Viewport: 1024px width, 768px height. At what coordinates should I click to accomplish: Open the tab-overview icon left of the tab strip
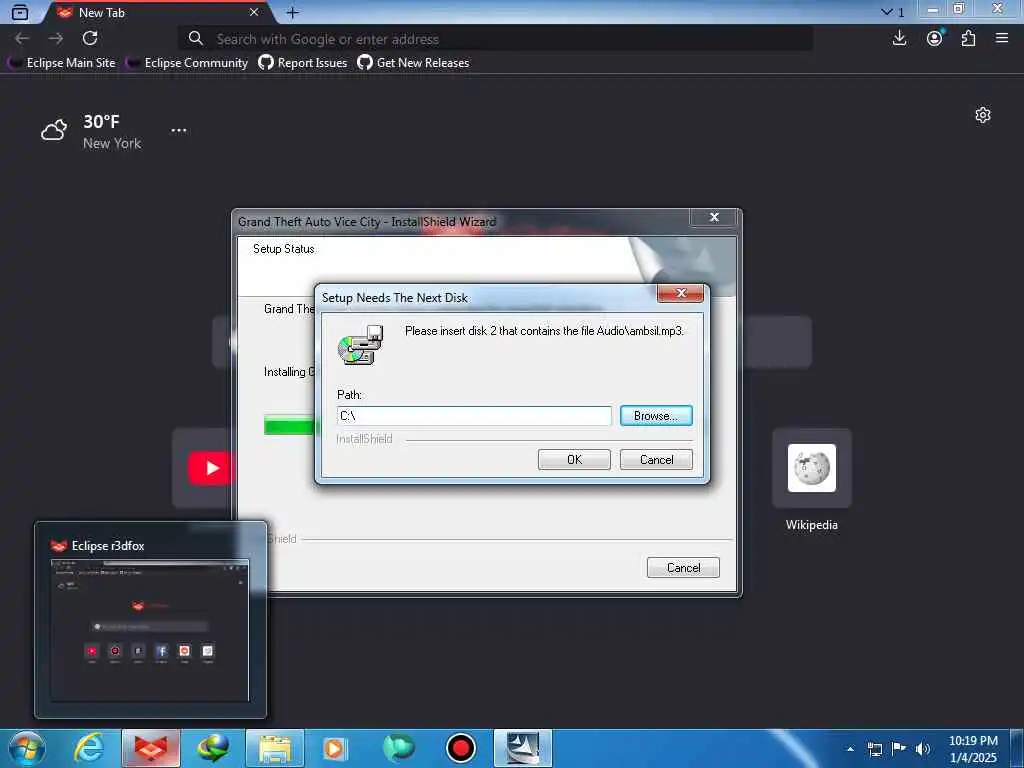pos(20,12)
